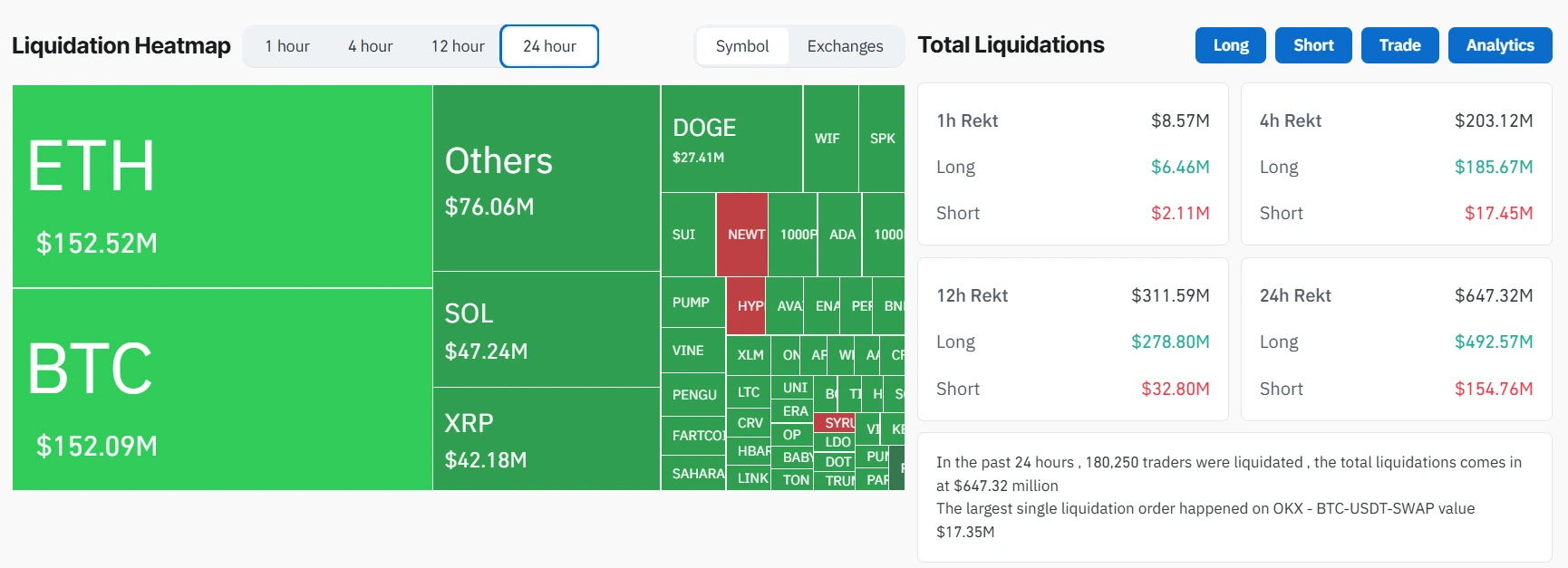Choose the 12 hour timeframe
1568x568 pixels.
[x=458, y=46]
